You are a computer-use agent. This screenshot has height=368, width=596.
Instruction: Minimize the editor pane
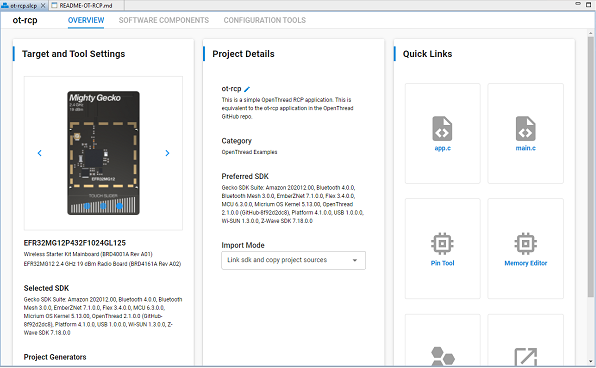pos(578,4)
